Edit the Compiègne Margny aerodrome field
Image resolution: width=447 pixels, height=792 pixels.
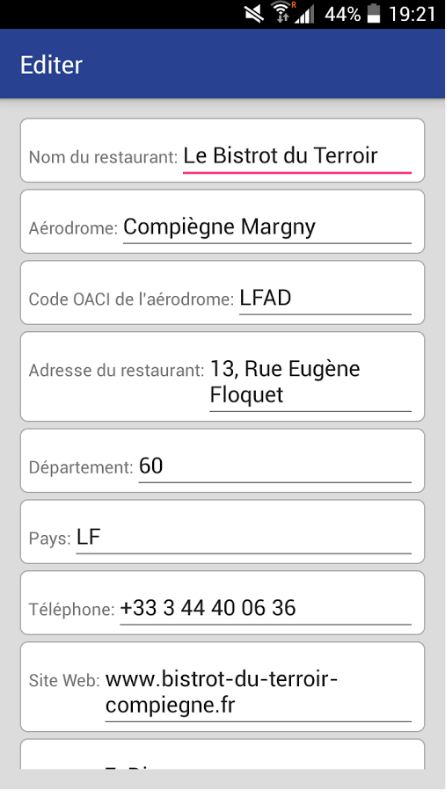(x=267, y=227)
